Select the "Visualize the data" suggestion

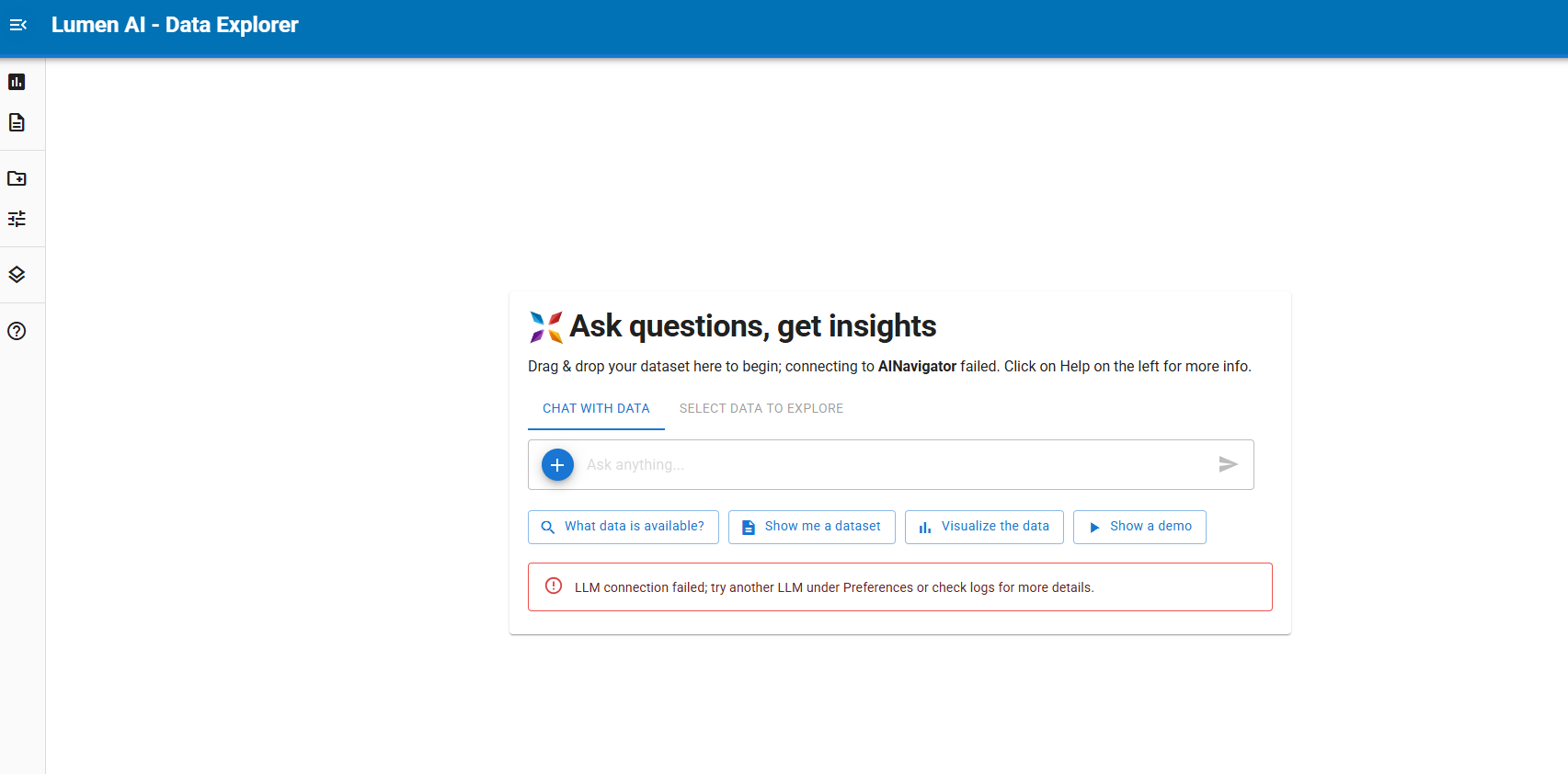[x=984, y=527]
